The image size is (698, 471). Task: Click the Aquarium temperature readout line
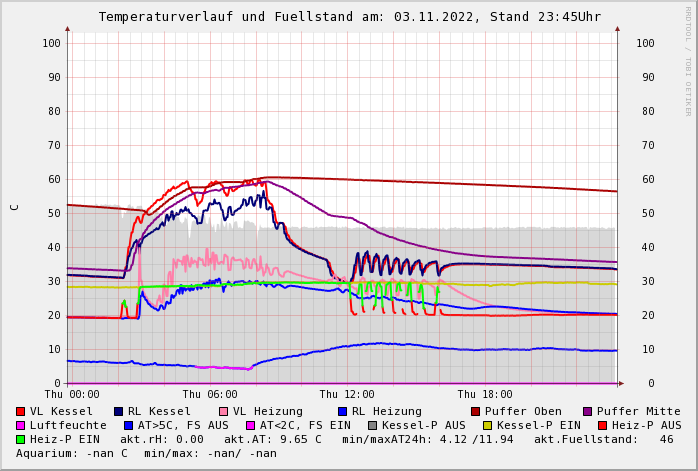point(146,454)
